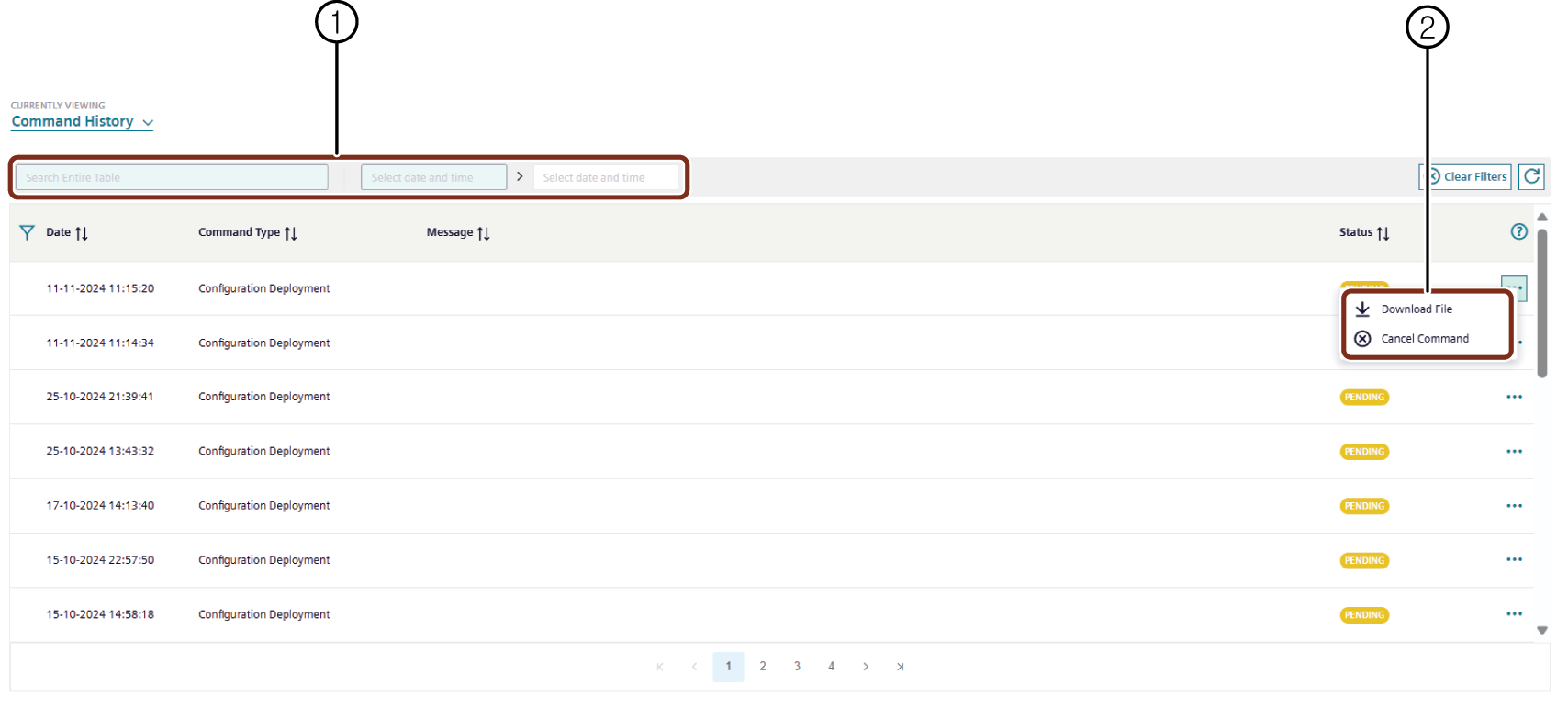This screenshot has width=1568, height=708.
Task: Jump to the first page arrow
Action: tap(659, 667)
